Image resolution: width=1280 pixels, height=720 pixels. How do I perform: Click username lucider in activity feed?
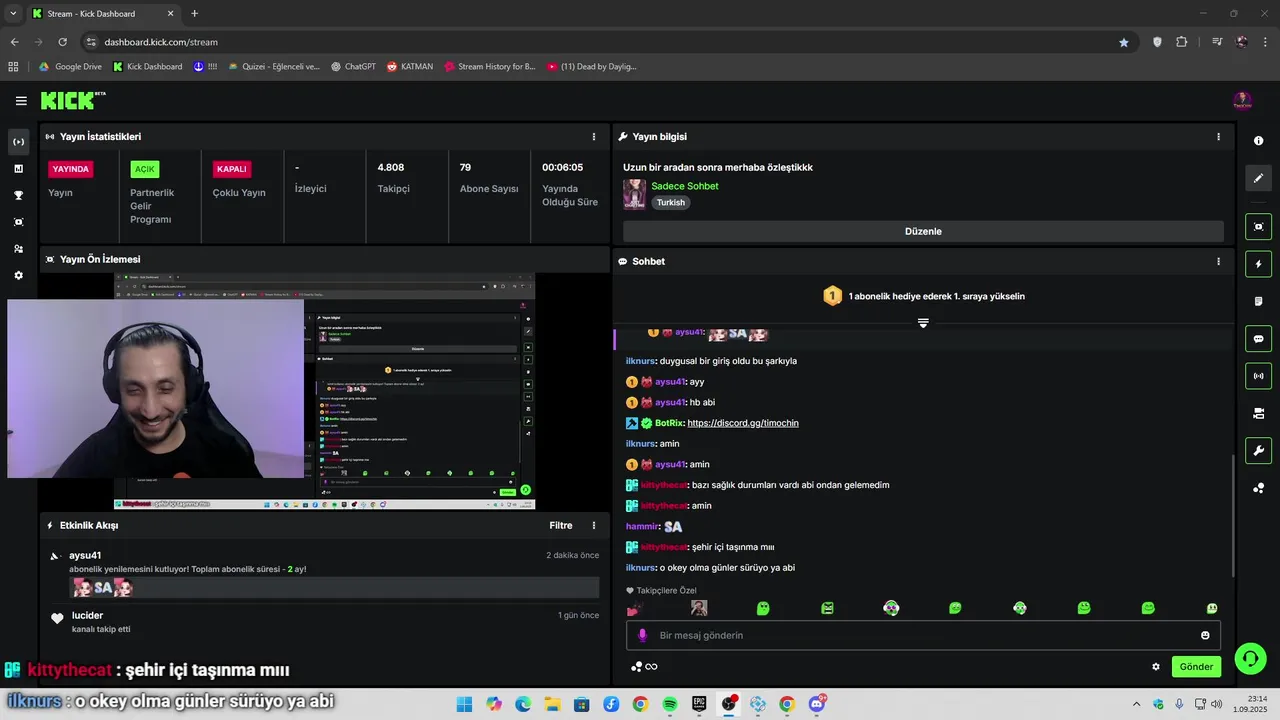(88, 615)
